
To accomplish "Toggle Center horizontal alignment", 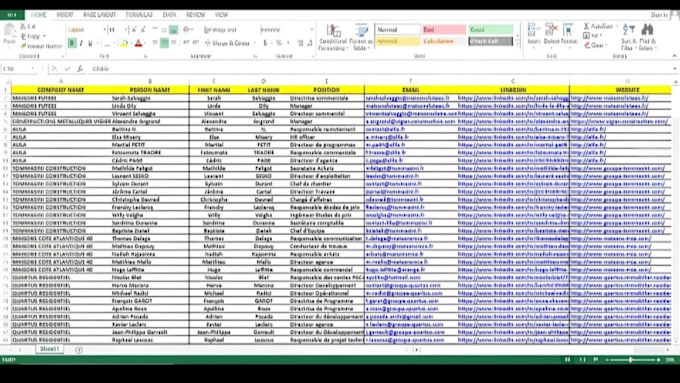I will tap(164, 43).
